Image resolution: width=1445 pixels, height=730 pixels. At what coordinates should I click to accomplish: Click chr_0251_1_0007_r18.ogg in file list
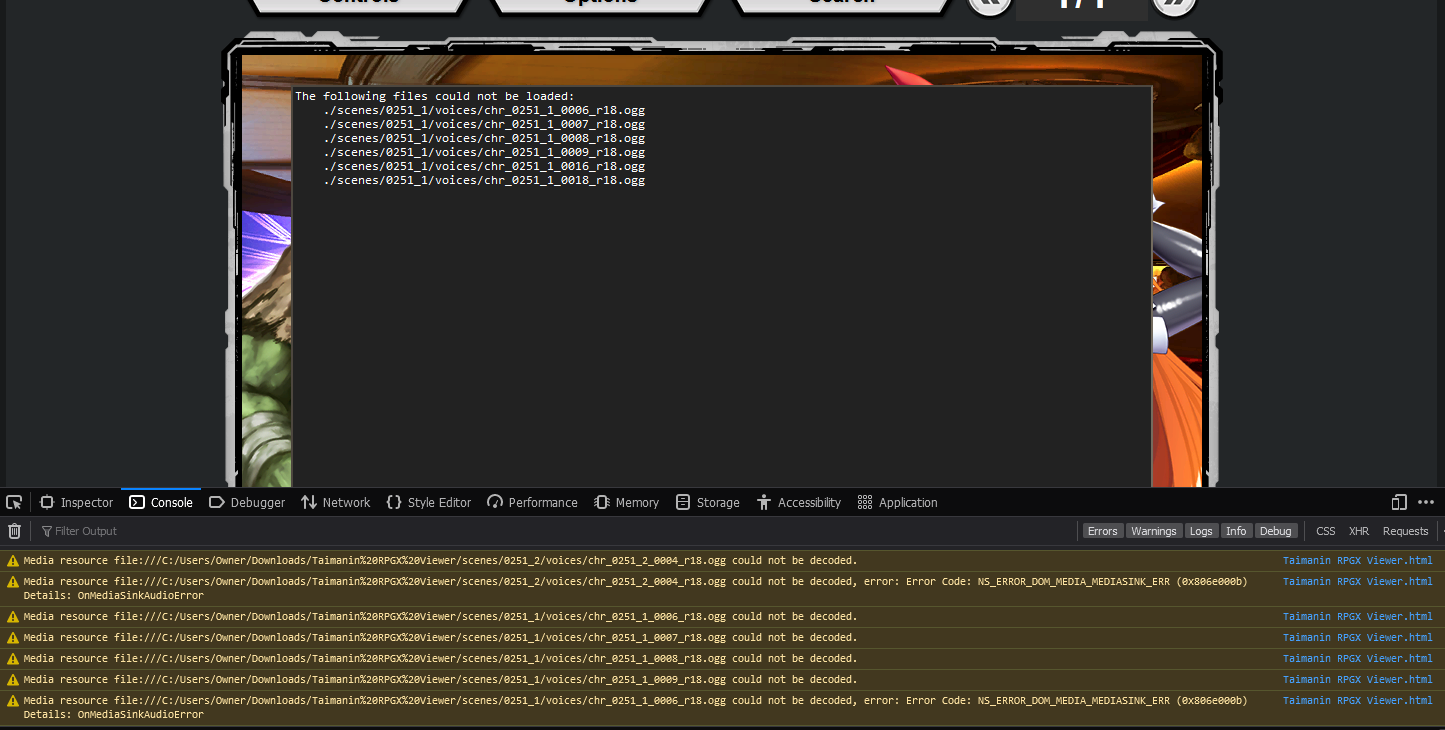pos(484,124)
